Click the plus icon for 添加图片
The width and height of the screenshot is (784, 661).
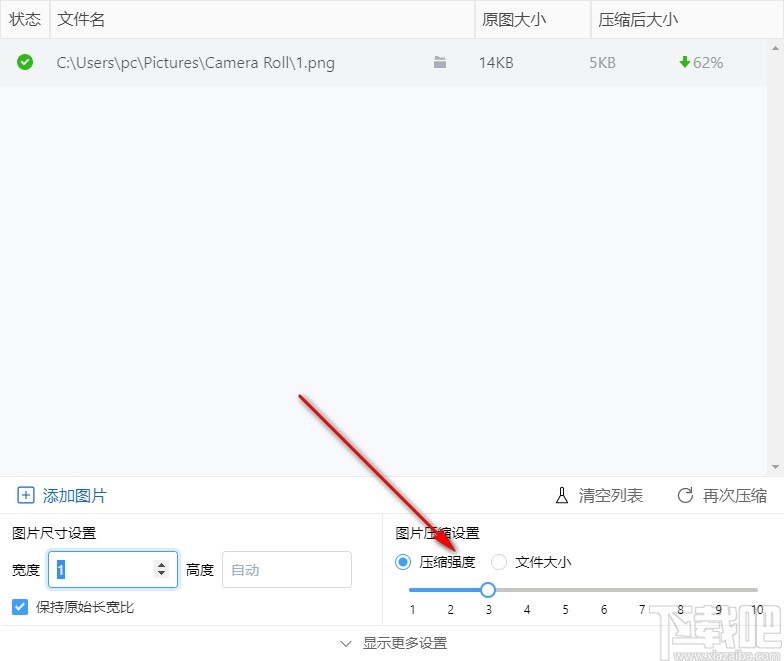click(26, 495)
